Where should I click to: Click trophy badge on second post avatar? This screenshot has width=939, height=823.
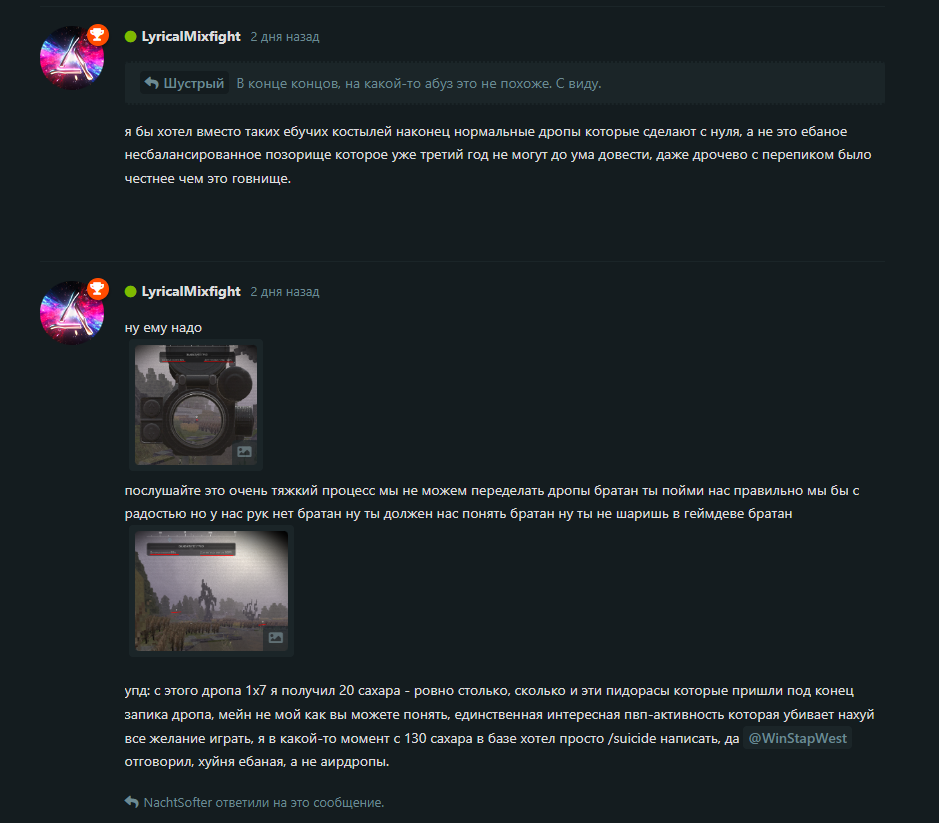click(x=98, y=289)
